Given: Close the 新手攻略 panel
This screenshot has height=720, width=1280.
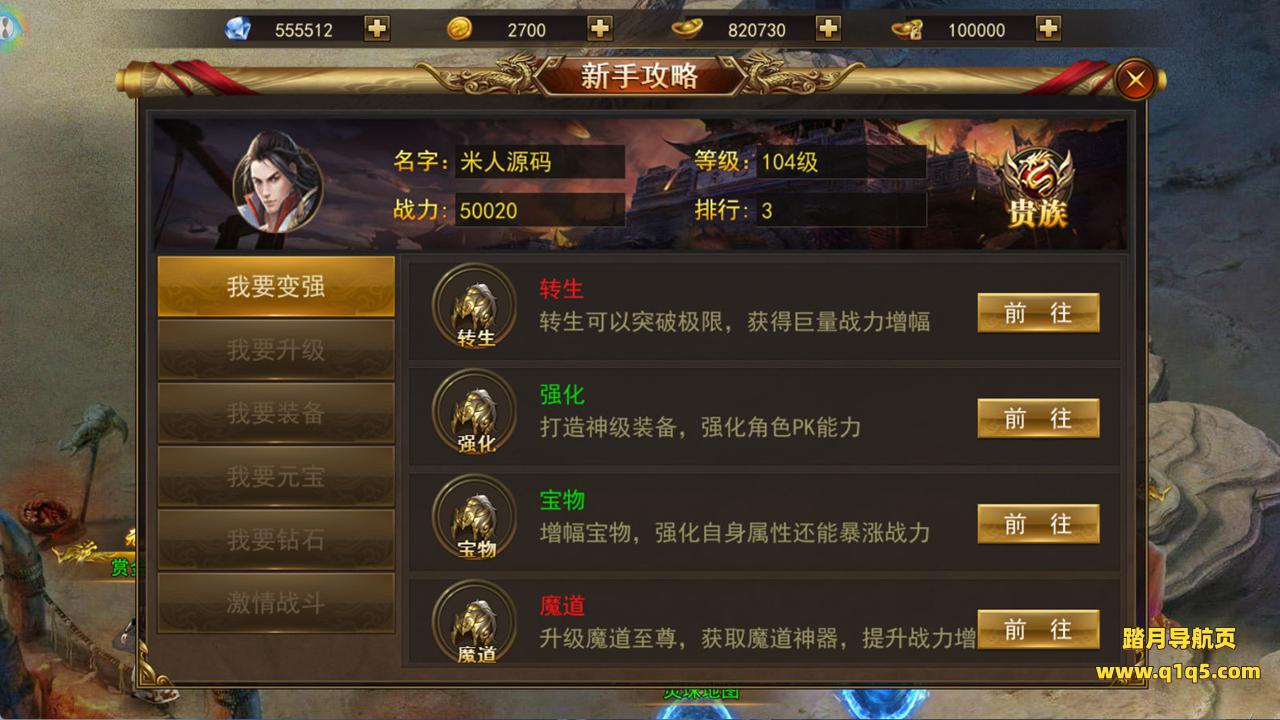Looking at the screenshot, I should click(1135, 80).
